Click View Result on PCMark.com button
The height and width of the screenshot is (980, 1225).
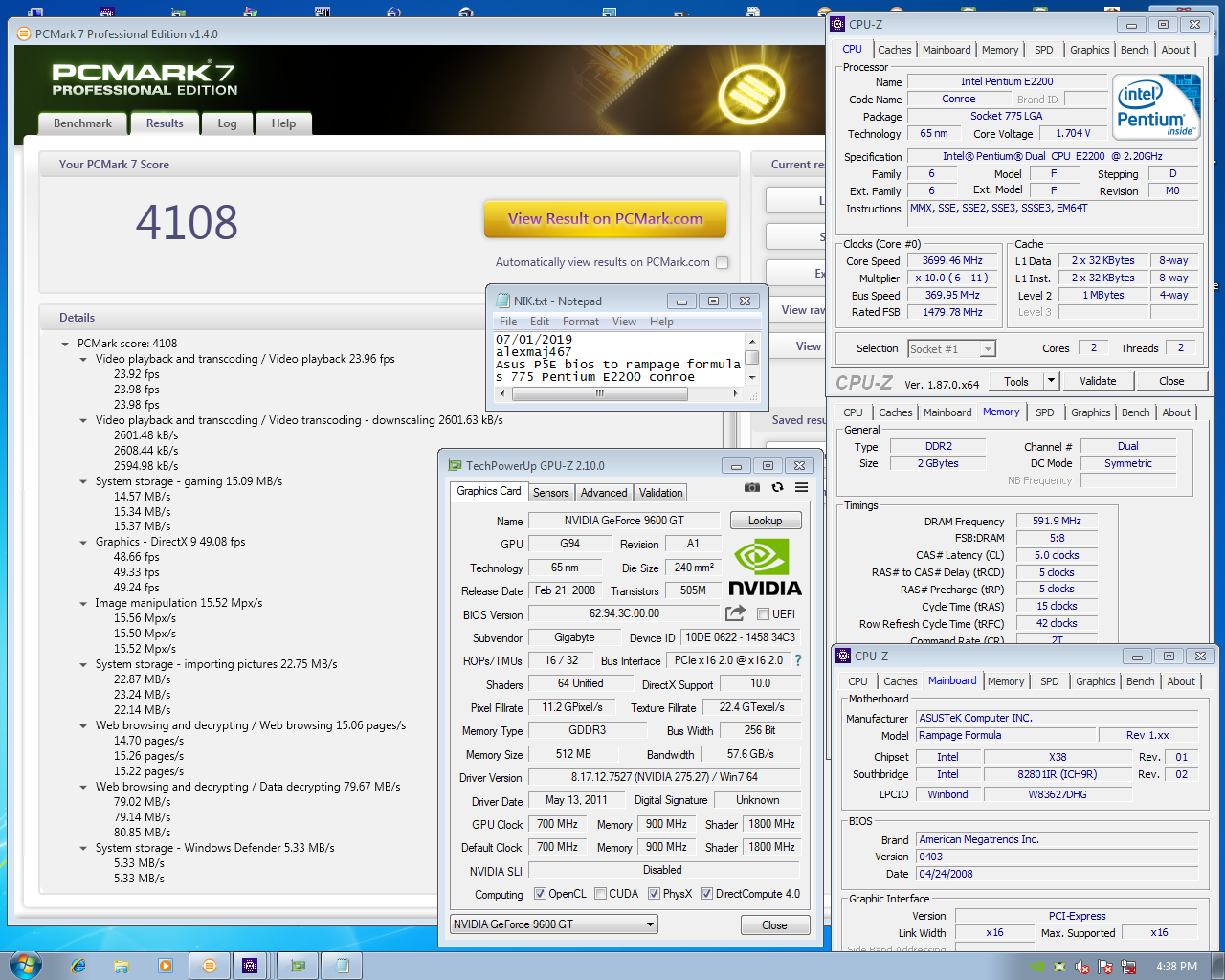coord(605,219)
